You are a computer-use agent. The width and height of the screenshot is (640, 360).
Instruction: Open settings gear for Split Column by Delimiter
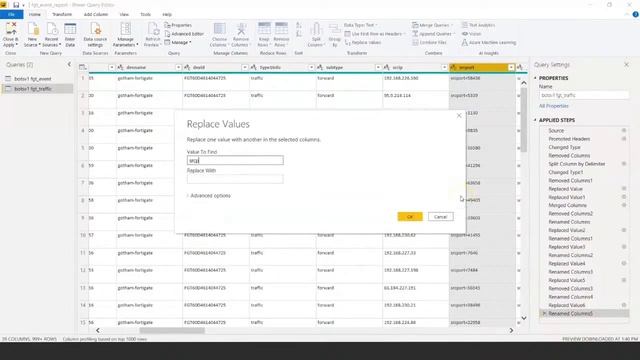coord(624,164)
